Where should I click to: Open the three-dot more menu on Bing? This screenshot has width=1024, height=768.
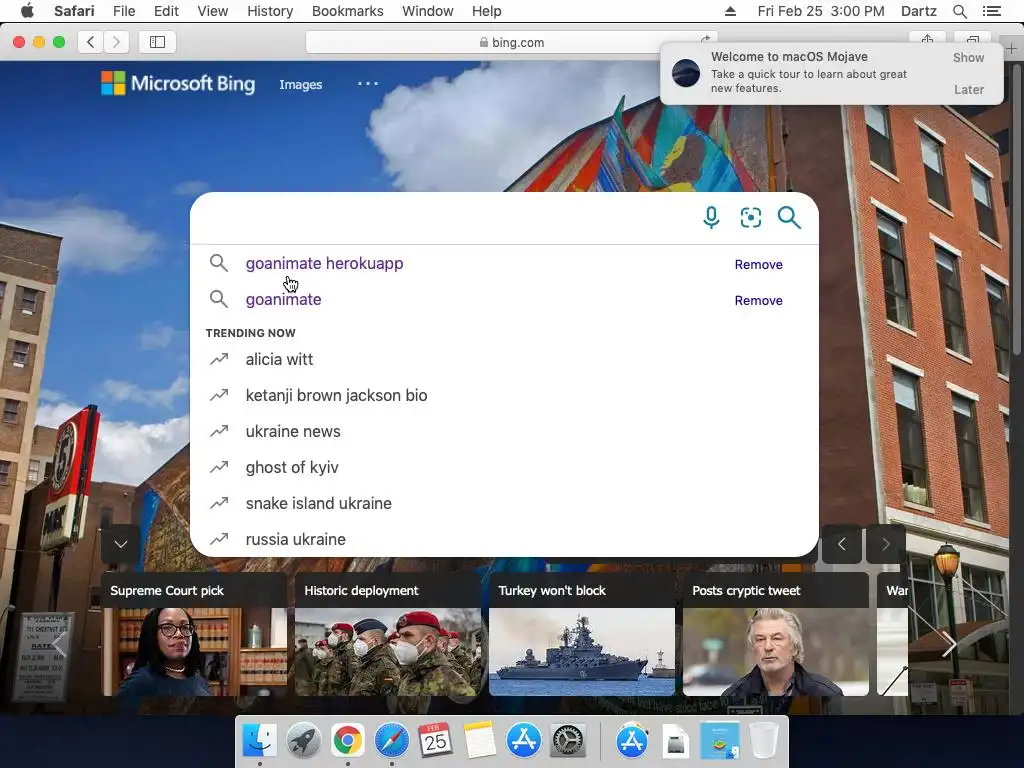coord(368,84)
